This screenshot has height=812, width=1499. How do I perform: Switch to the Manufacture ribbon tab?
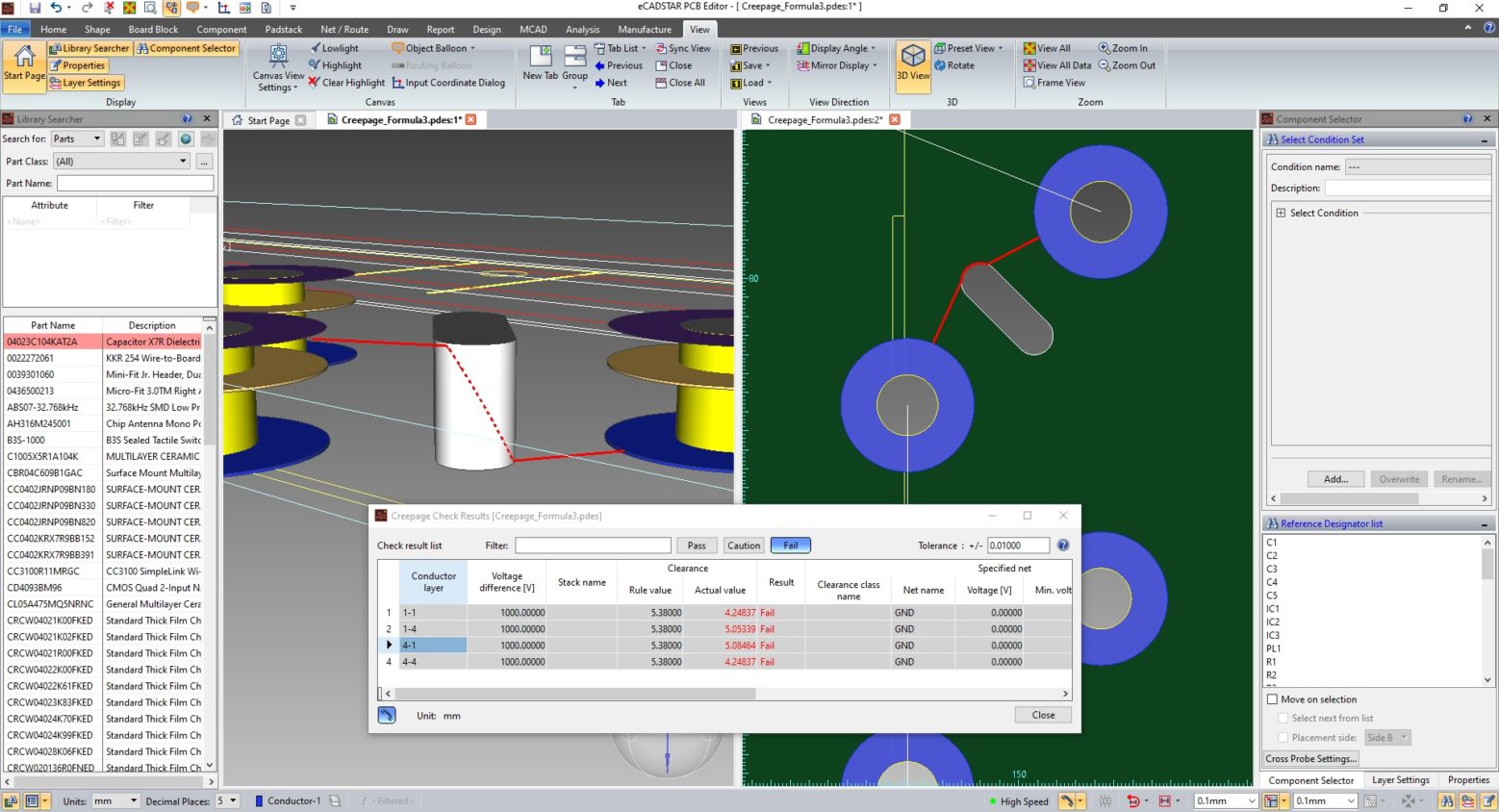coord(644,29)
